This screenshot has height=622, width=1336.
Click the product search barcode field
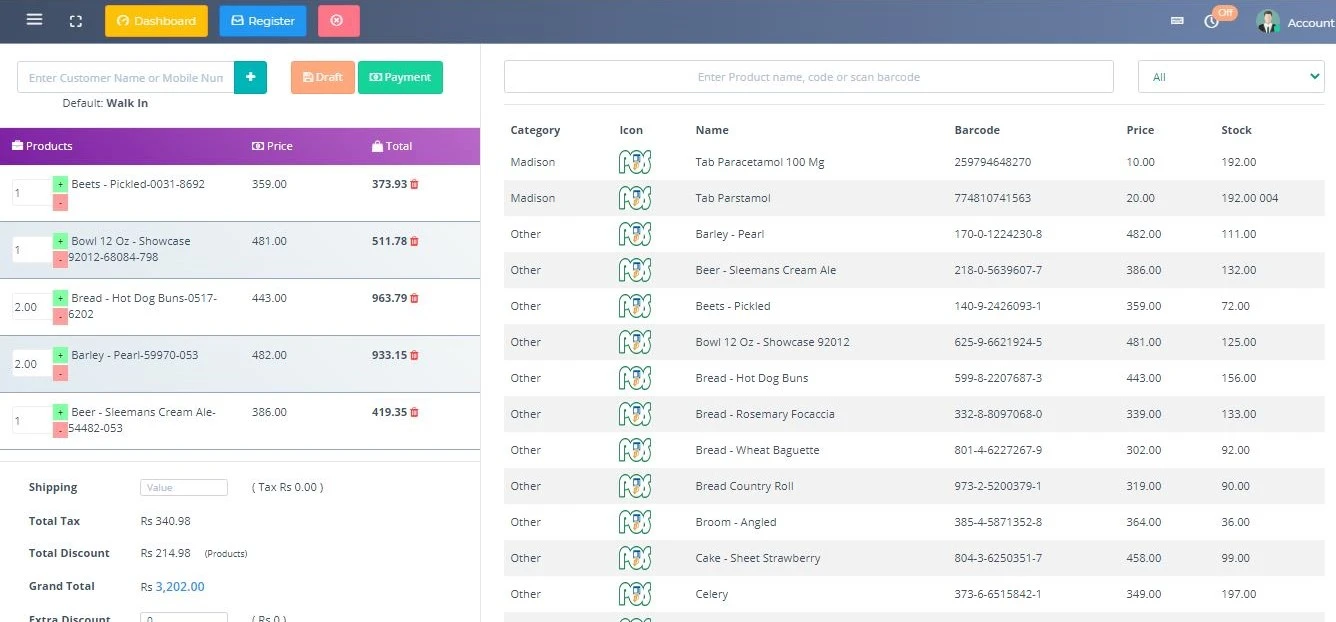click(x=808, y=77)
